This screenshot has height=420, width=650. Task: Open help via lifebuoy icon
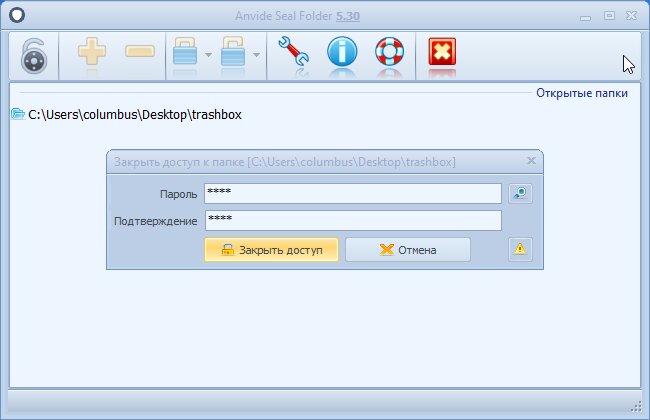point(390,51)
